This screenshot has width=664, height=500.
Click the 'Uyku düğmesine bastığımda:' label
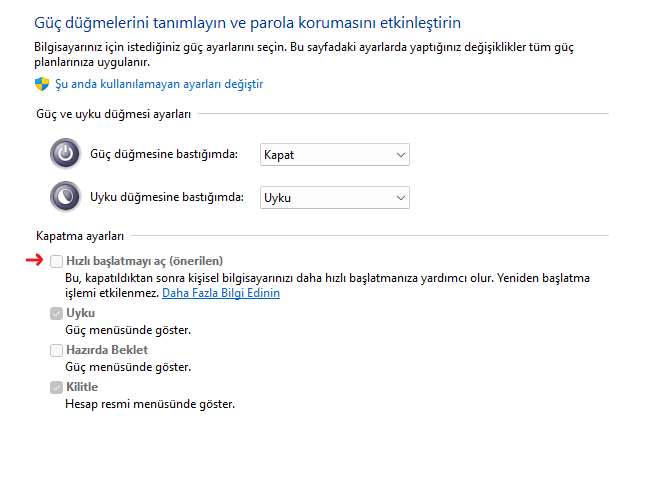click(x=167, y=197)
